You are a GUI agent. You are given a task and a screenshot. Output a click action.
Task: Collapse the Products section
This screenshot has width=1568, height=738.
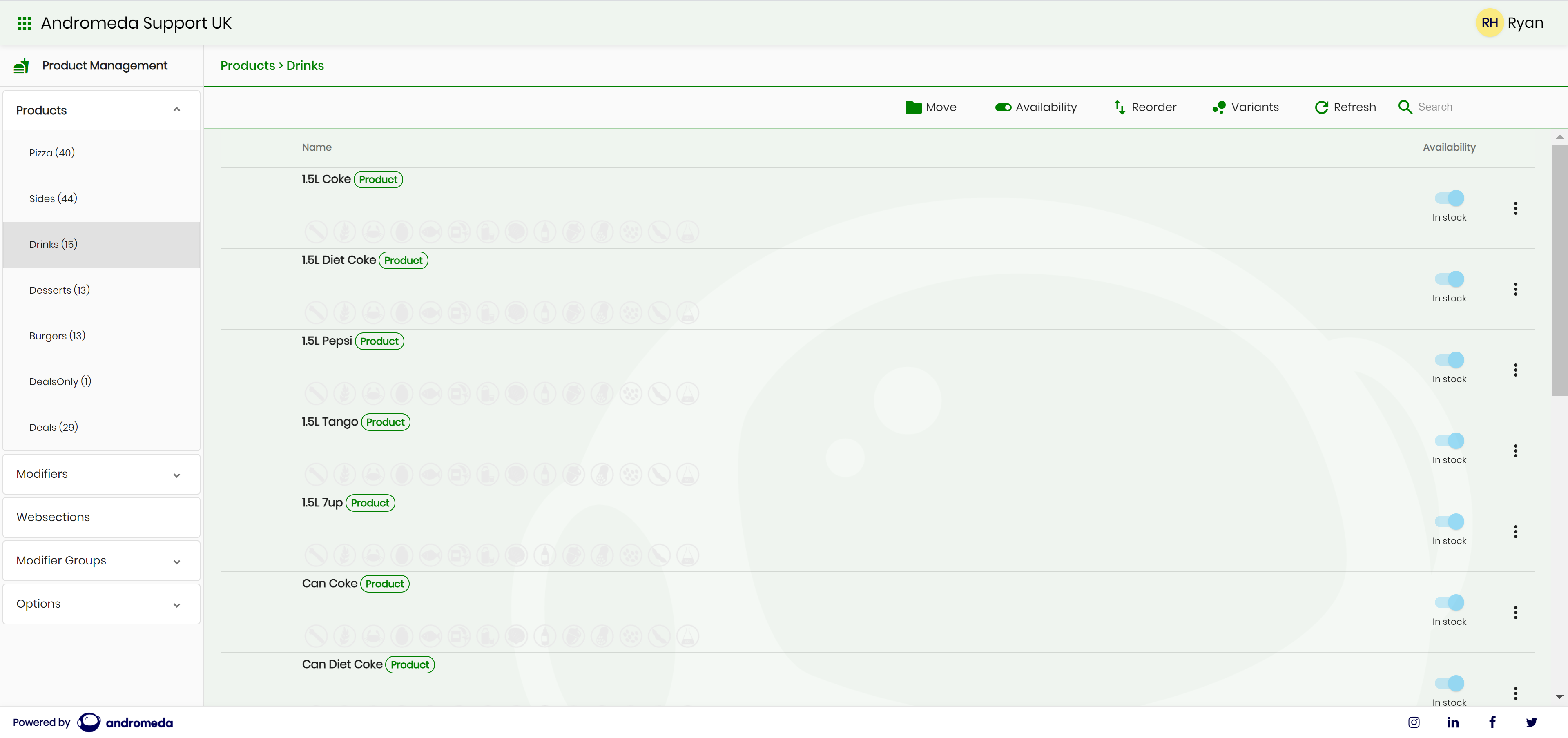(x=176, y=110)
